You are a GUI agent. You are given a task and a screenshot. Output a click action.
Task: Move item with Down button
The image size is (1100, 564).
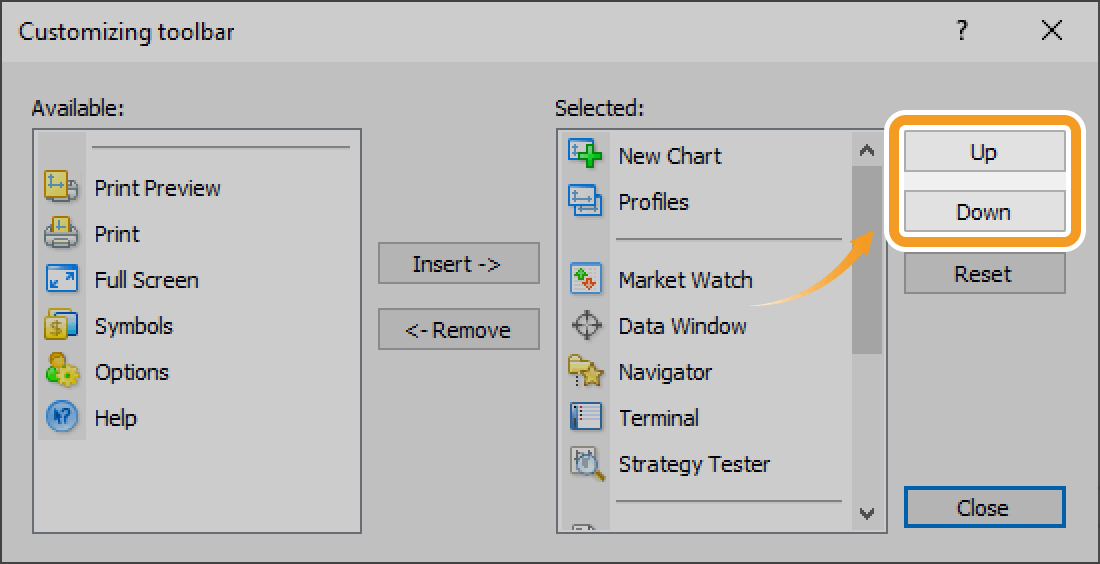(x=984, y=211)
